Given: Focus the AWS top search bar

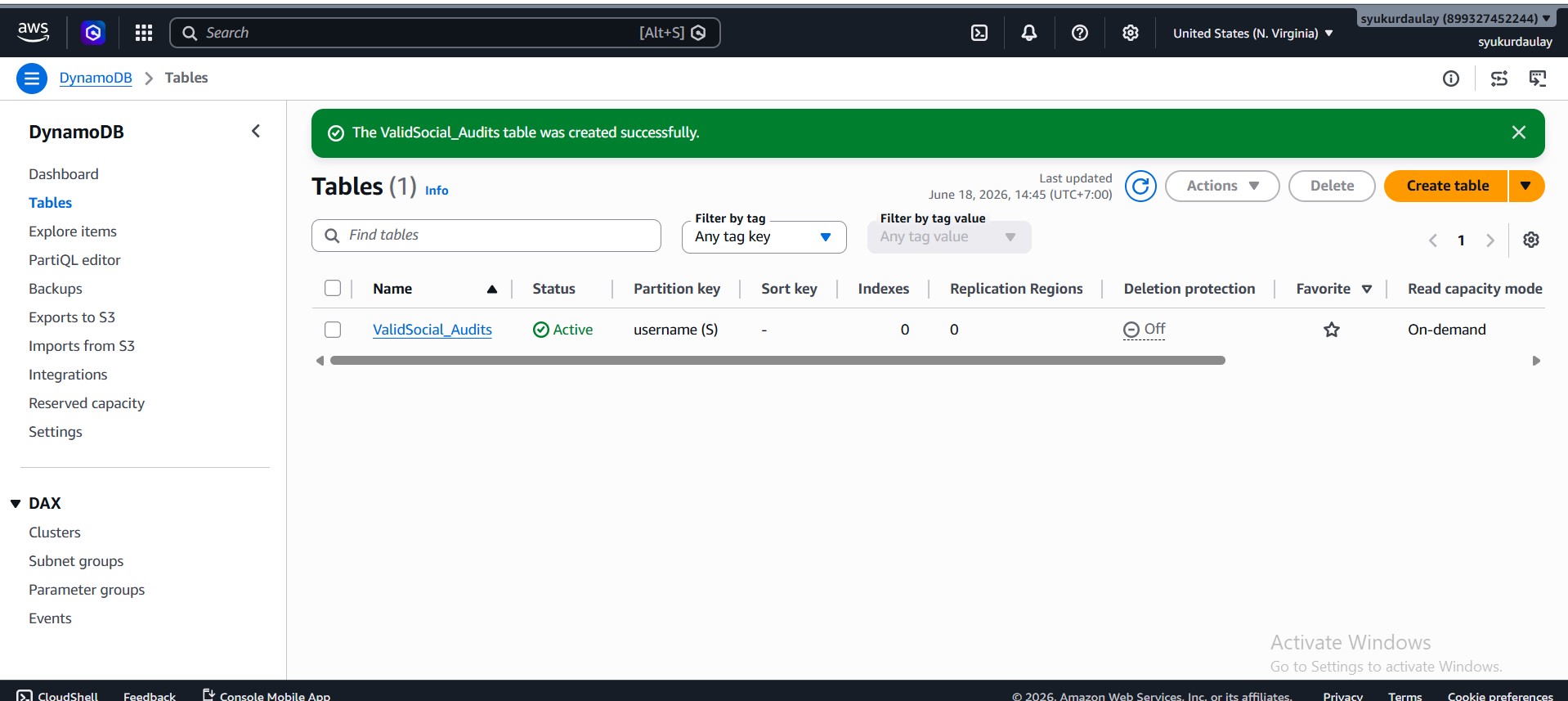Looking at the screenshot, I should pyautogui.click(x=445, y=33).
